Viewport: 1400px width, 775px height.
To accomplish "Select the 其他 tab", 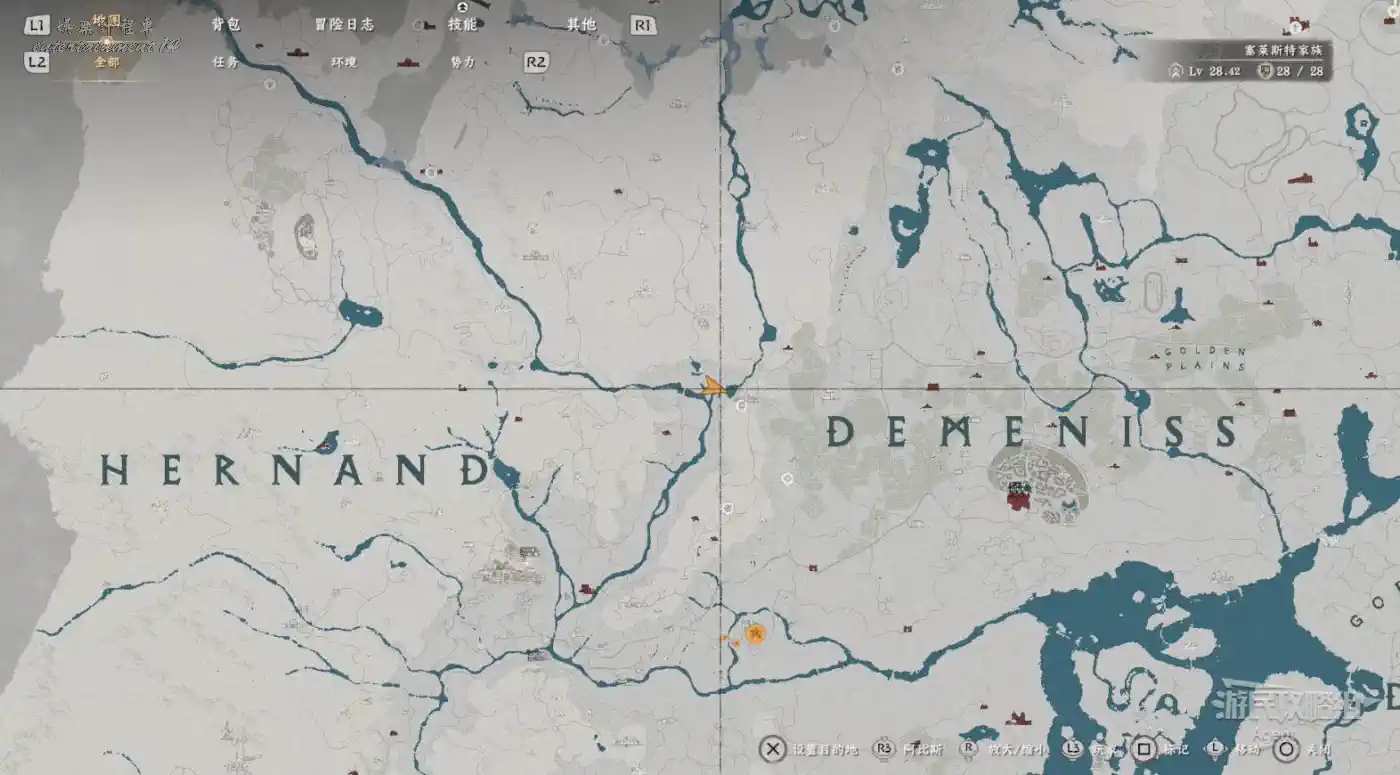I will [x=581, y=25].
